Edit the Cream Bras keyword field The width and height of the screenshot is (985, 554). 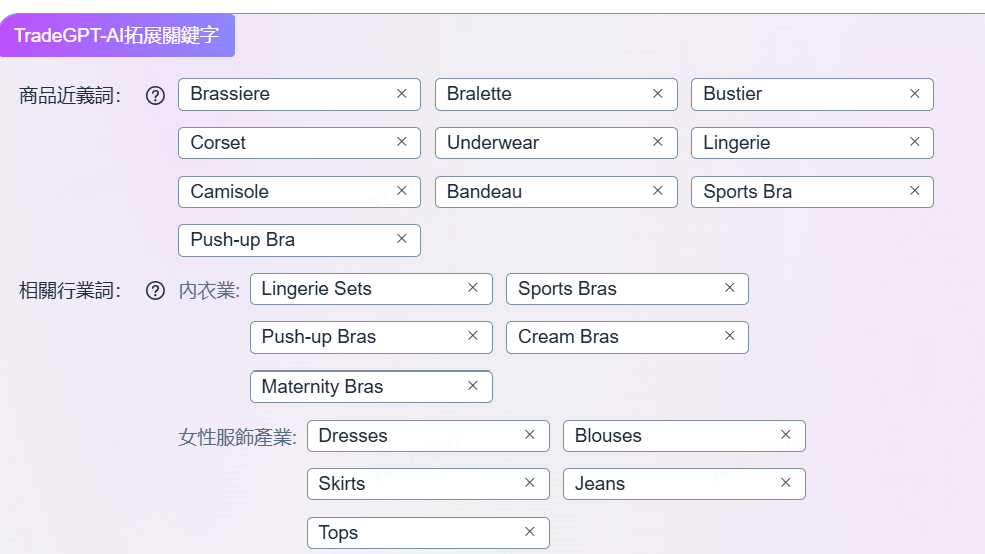pos(627,337)
